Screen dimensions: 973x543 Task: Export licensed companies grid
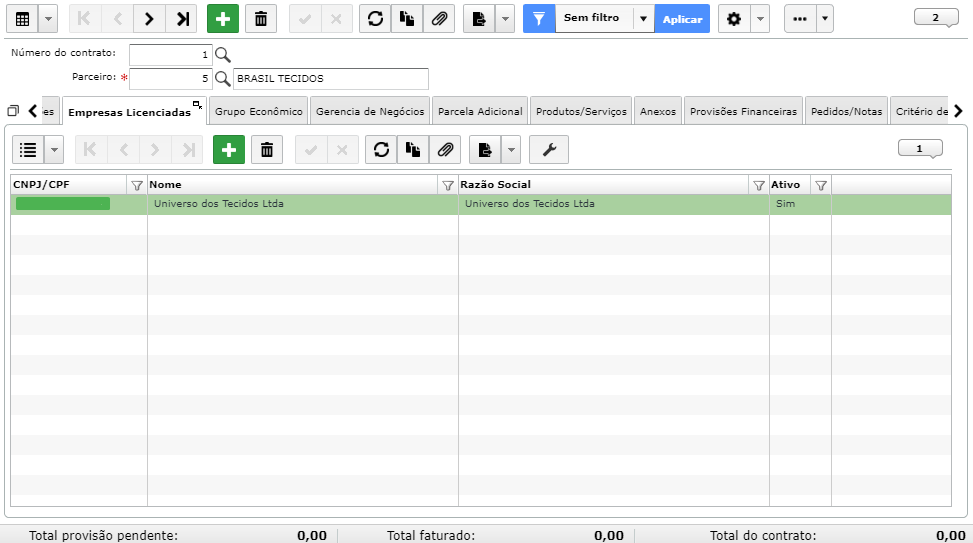click(485, 150)
